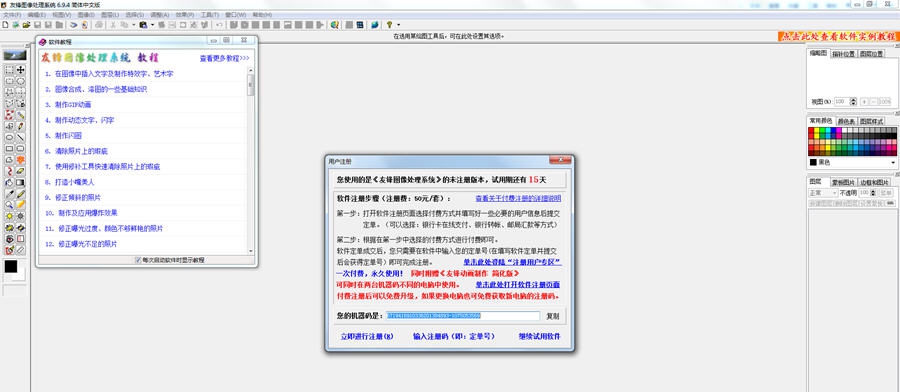Select the rectangular marquee selection tool
Image resolution: width=900 pixels, height=392 pixels.
click(9, 69)
